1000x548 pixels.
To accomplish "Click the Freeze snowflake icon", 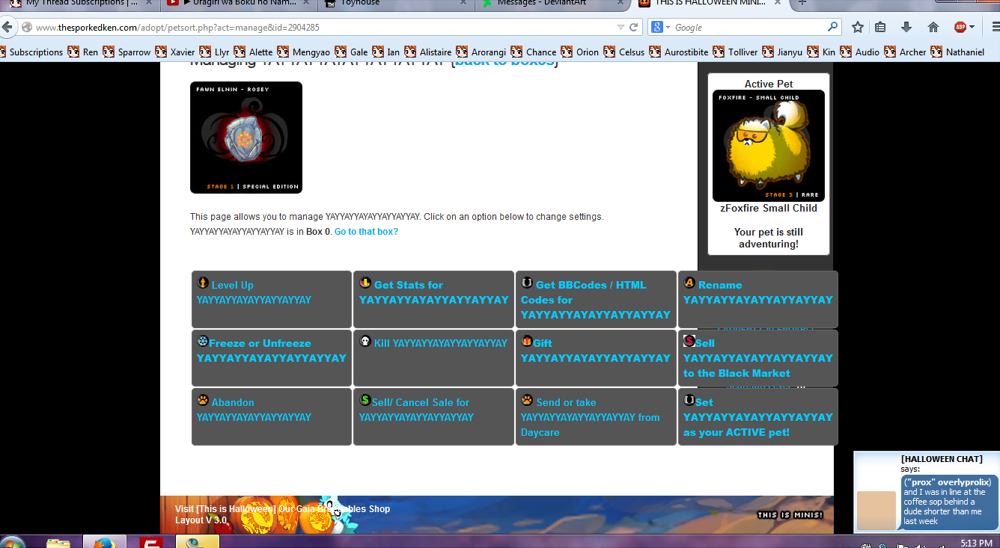I will coord(203,341).
